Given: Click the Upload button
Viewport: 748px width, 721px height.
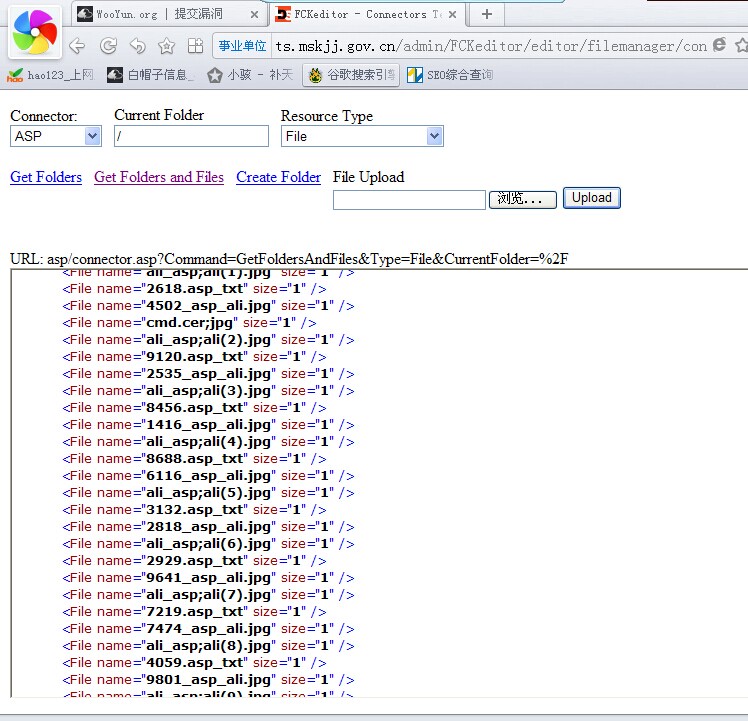Looking at the screenshot, I should click(x=592, y=198).
